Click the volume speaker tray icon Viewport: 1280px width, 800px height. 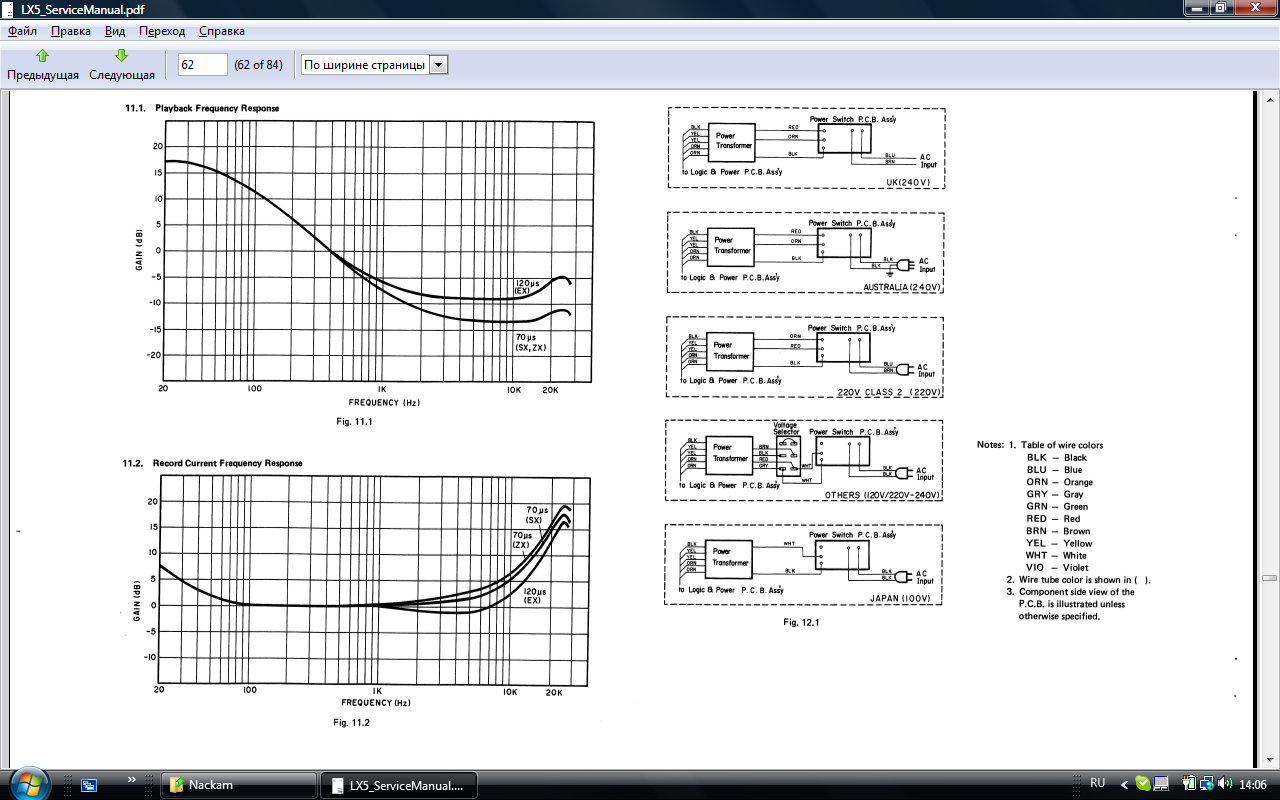click(1225, 783)
